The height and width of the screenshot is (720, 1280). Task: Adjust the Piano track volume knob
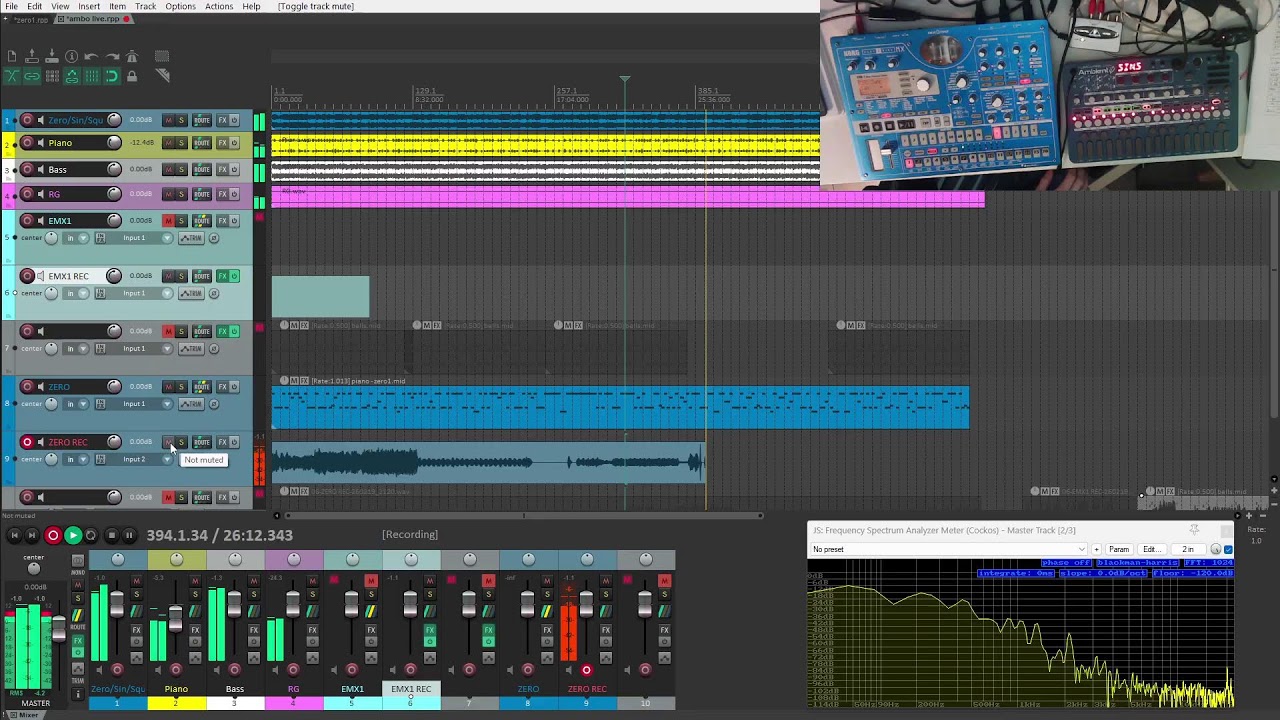click(114, 143)
